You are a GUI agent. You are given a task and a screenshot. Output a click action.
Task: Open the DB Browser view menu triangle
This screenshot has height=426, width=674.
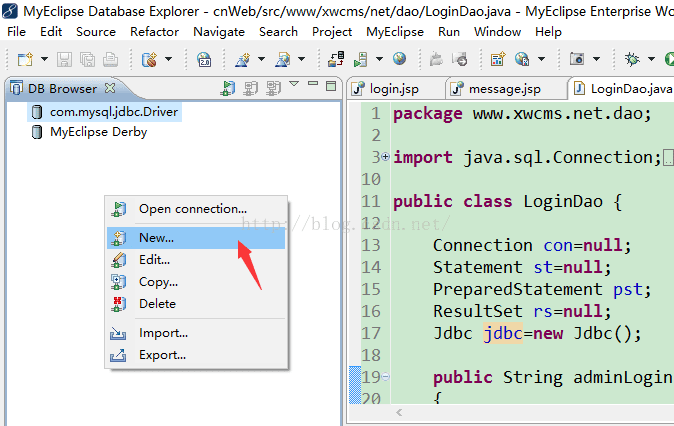pyautogui.click(x=294, y=83)
